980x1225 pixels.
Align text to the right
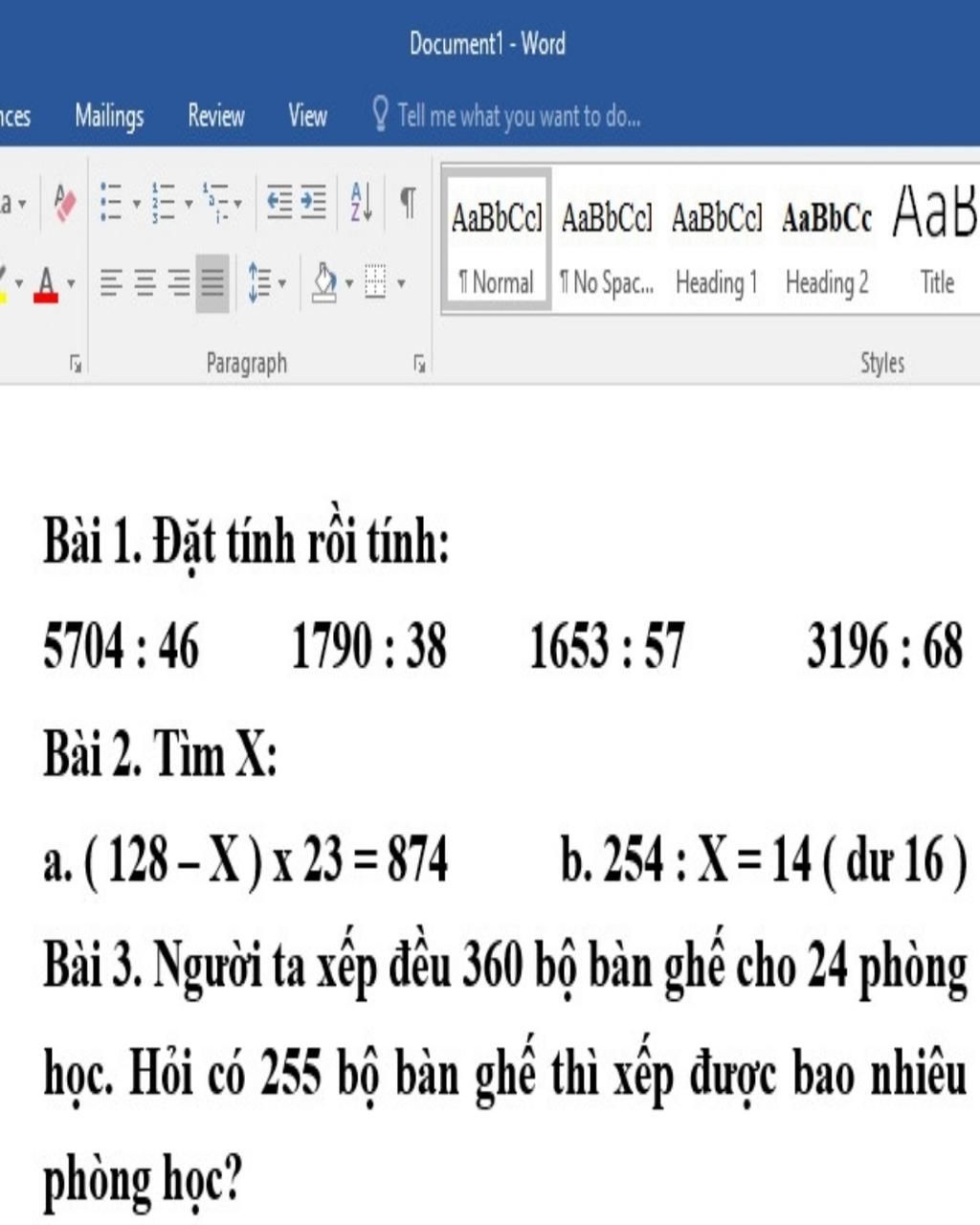[179, 283]
